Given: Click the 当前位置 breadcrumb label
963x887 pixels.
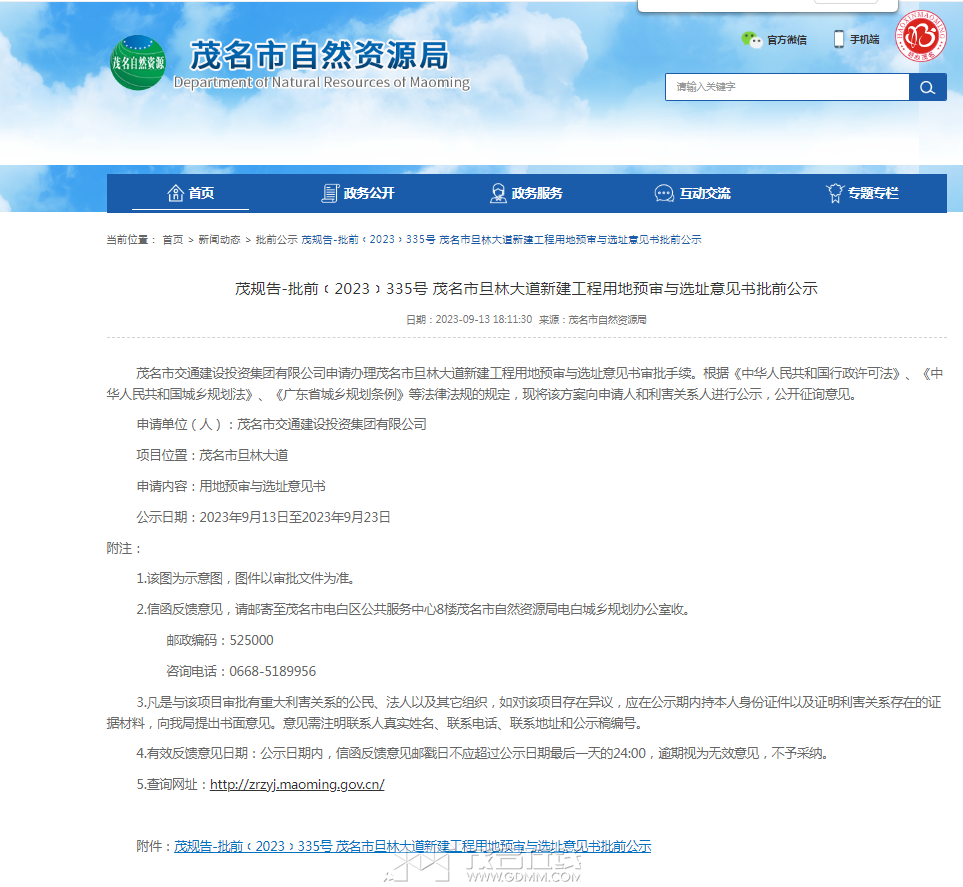Looking at the screenshot, I should 130,240.
